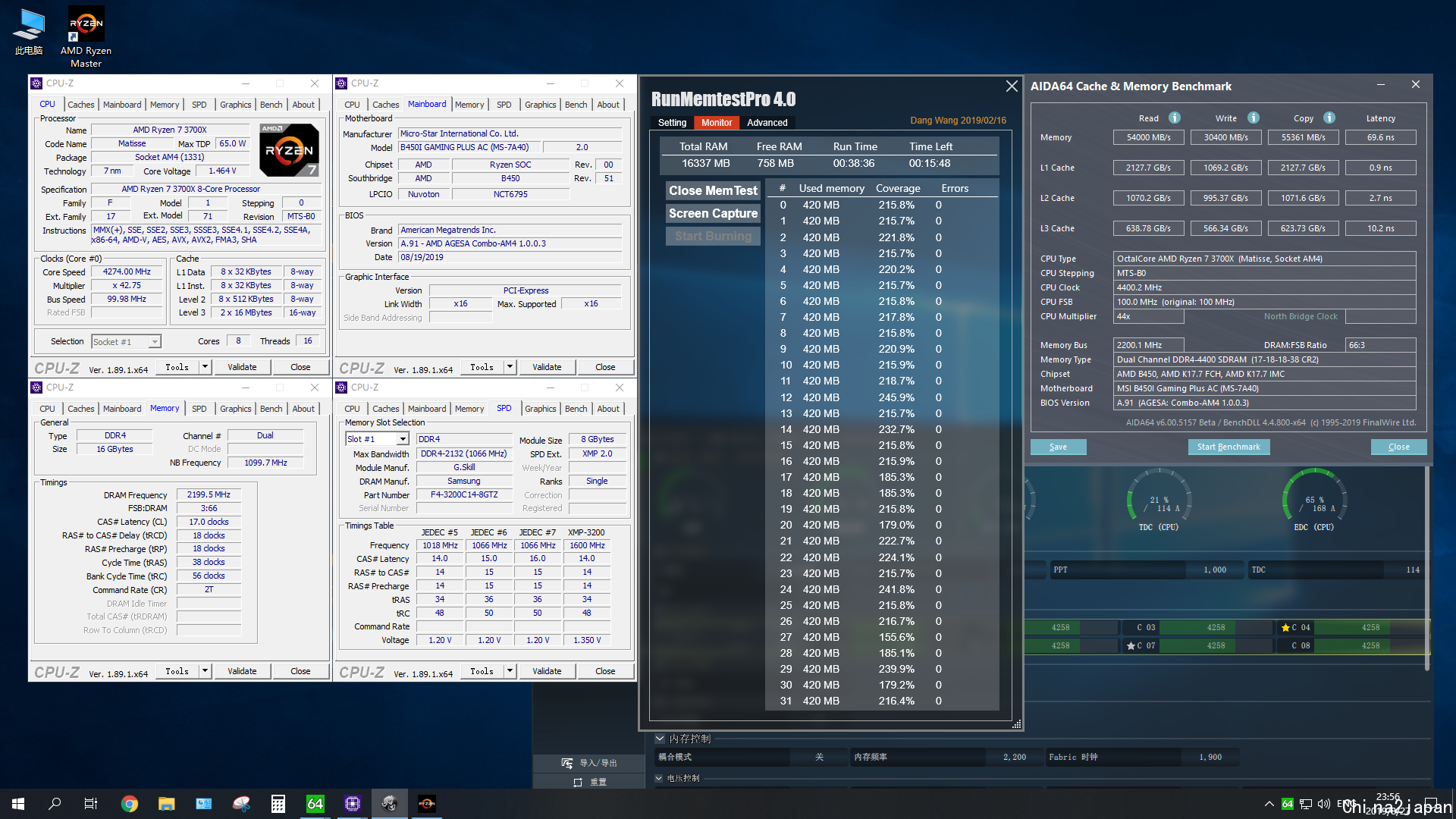The width and height of the screenshot is (1456, 819).
Task: Open Graphics tab in CPU-Z Memory window
Action: pos(235,409)
